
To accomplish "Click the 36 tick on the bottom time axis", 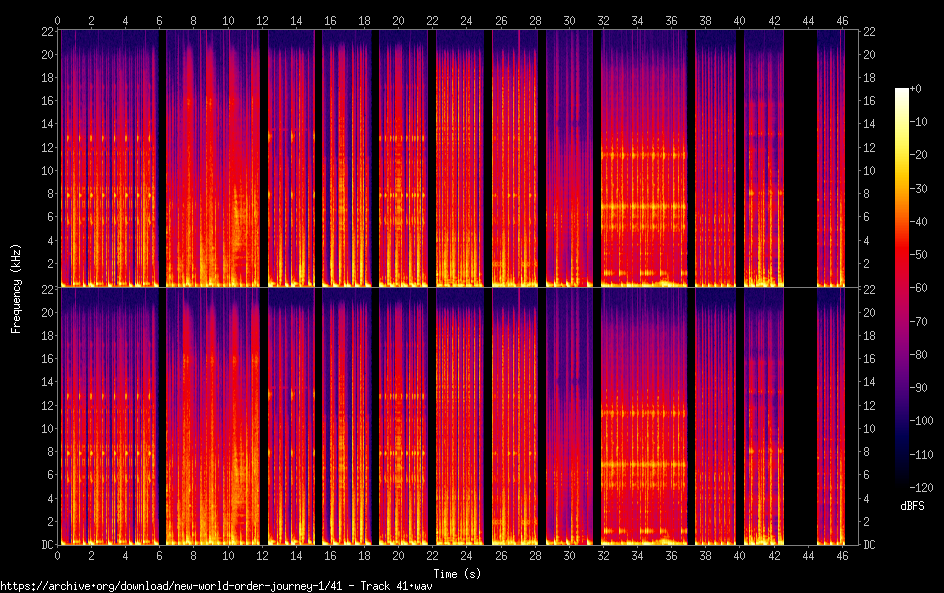I will pyautogui.click(x=673, y=554).
